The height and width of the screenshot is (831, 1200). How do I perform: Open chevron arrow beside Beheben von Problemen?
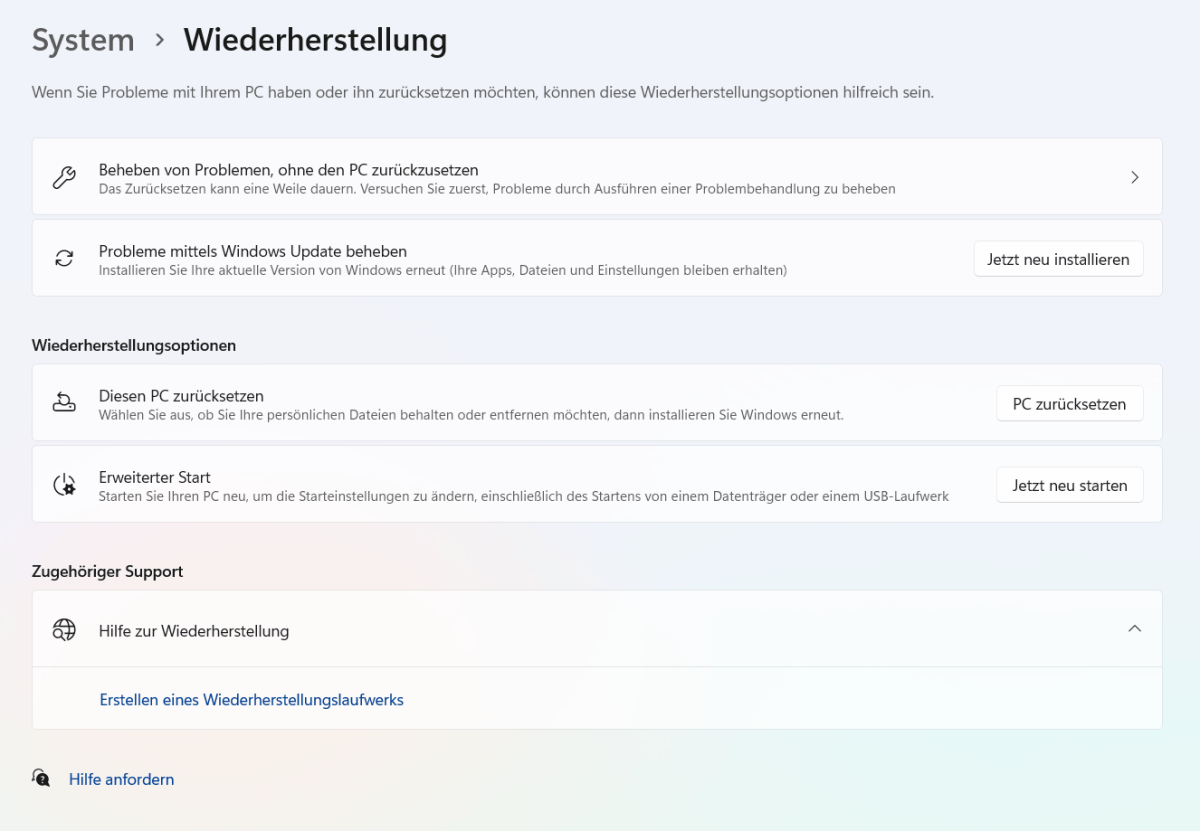[x=1135, y=177]
